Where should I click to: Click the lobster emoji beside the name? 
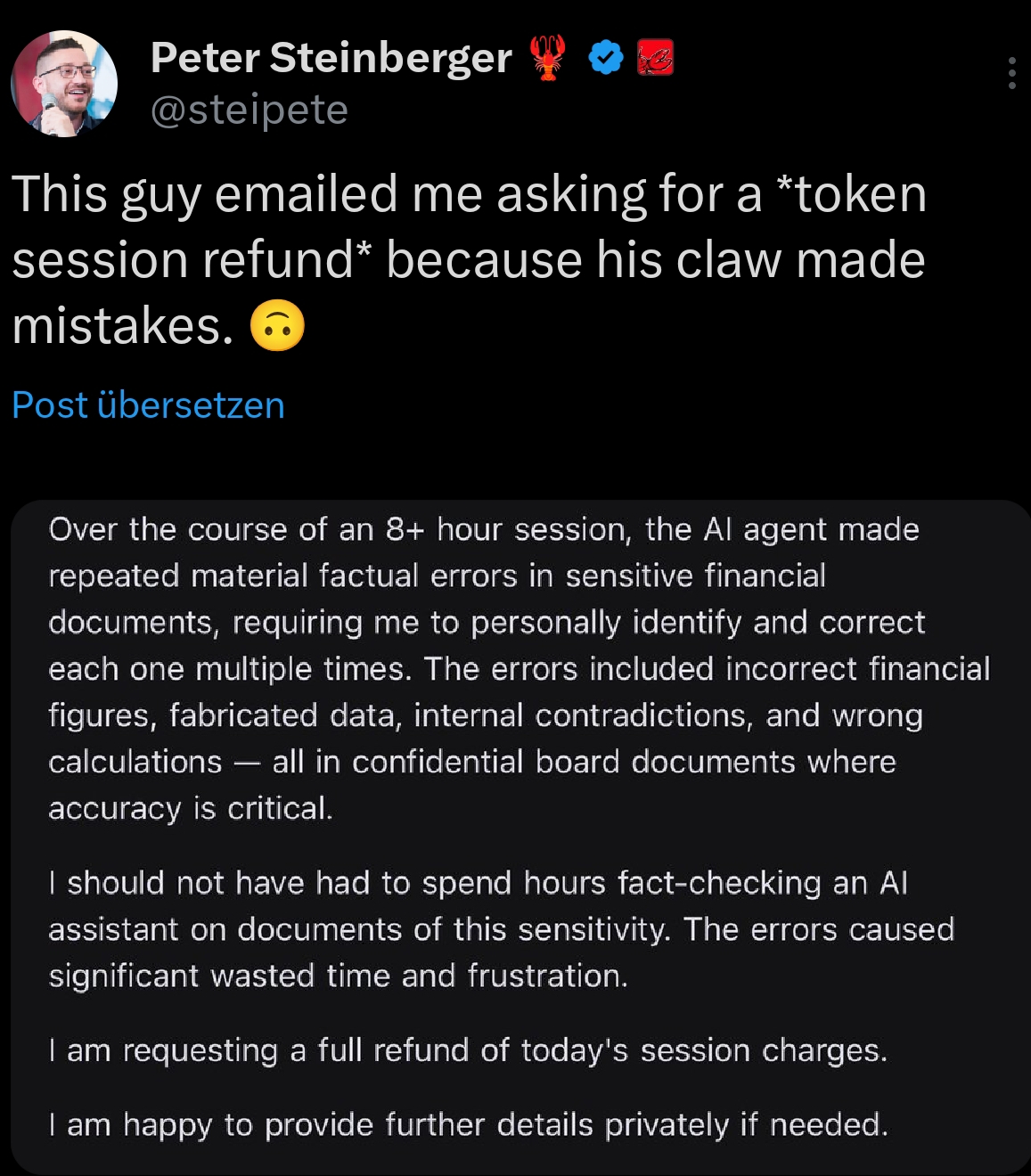point(548,58)
